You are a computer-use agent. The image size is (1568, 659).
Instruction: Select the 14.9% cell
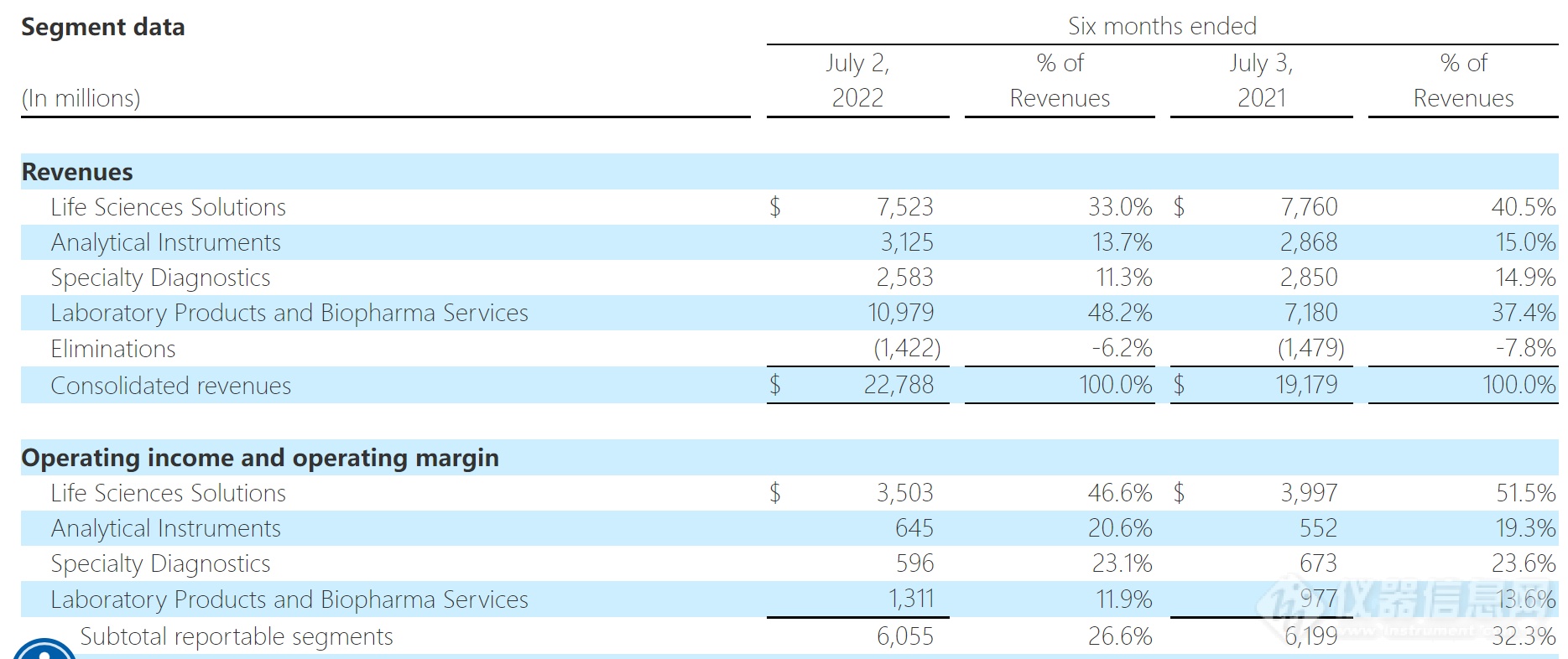coord(1526,278)
